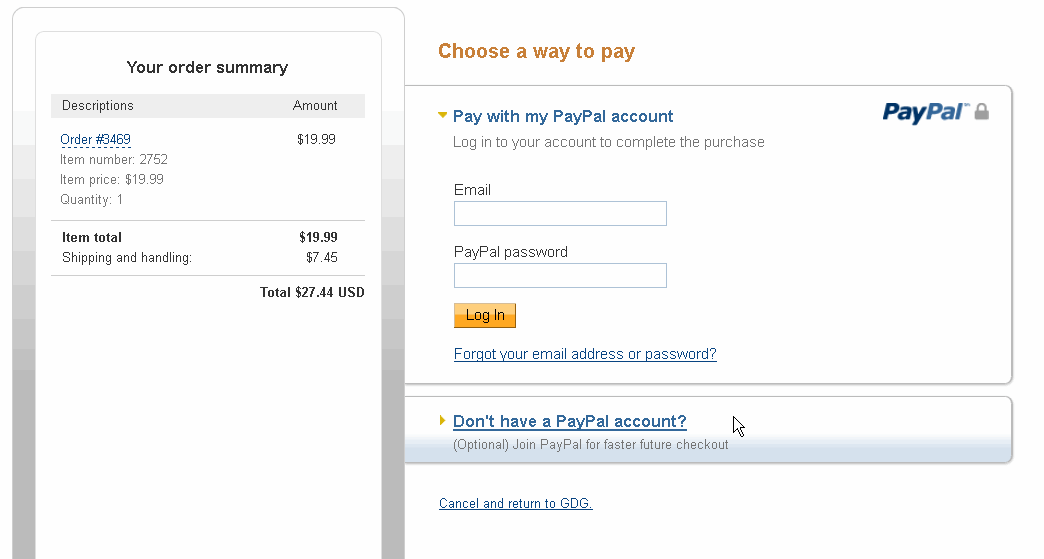
Task: Click the Amount column header
Action: click(x=315, y=105)
